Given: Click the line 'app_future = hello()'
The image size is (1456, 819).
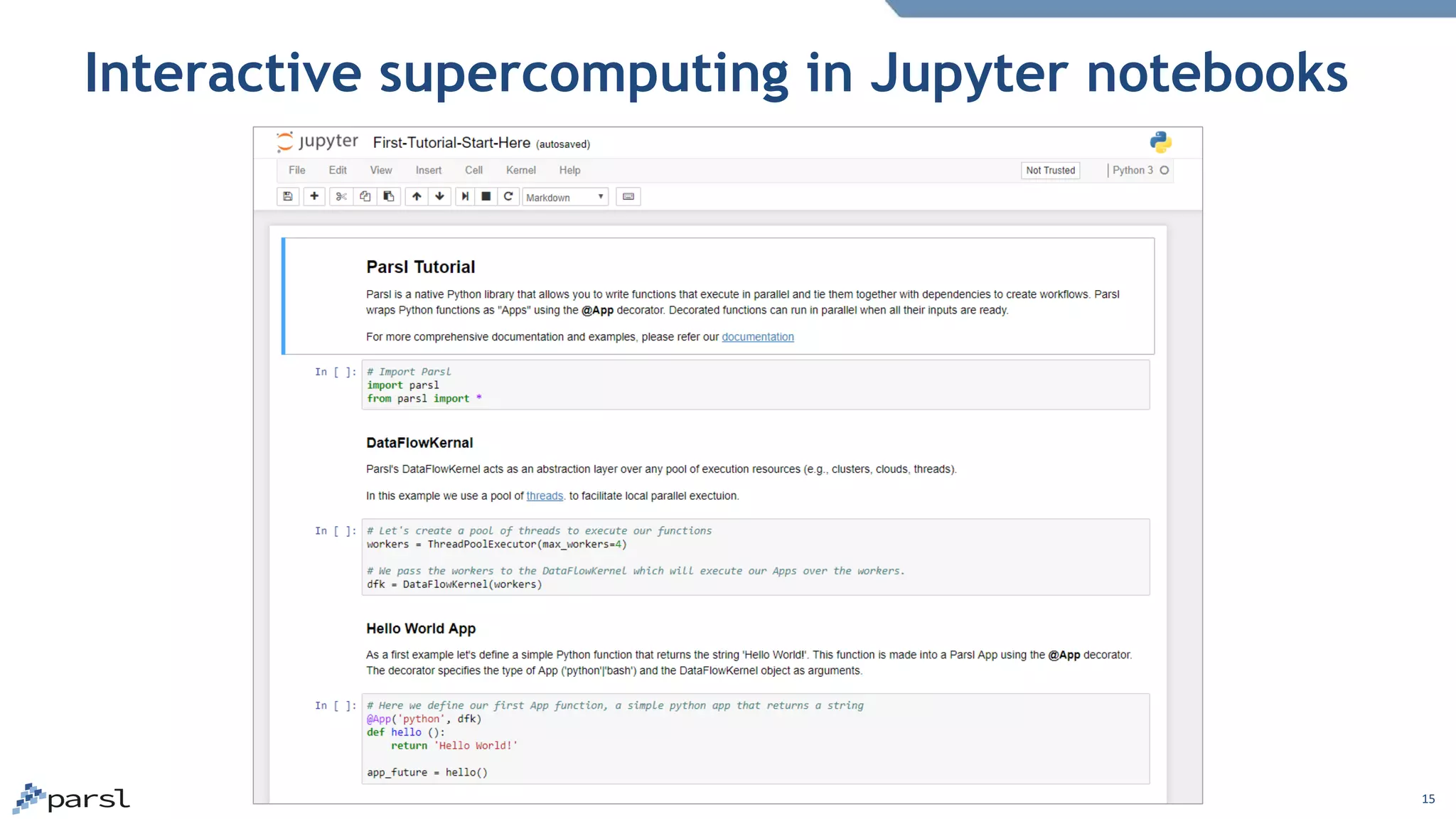Looking at the screenshot, I should (x=427, y=773).
